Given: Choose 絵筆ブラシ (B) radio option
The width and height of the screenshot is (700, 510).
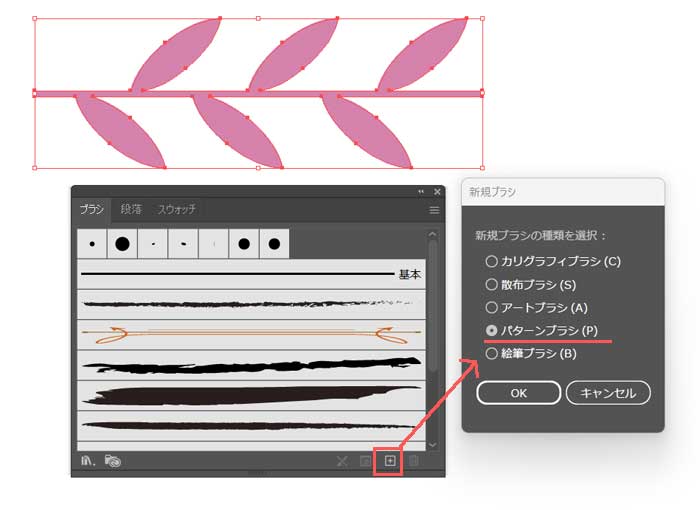Looking at the screenshot, I should point(531,354).
